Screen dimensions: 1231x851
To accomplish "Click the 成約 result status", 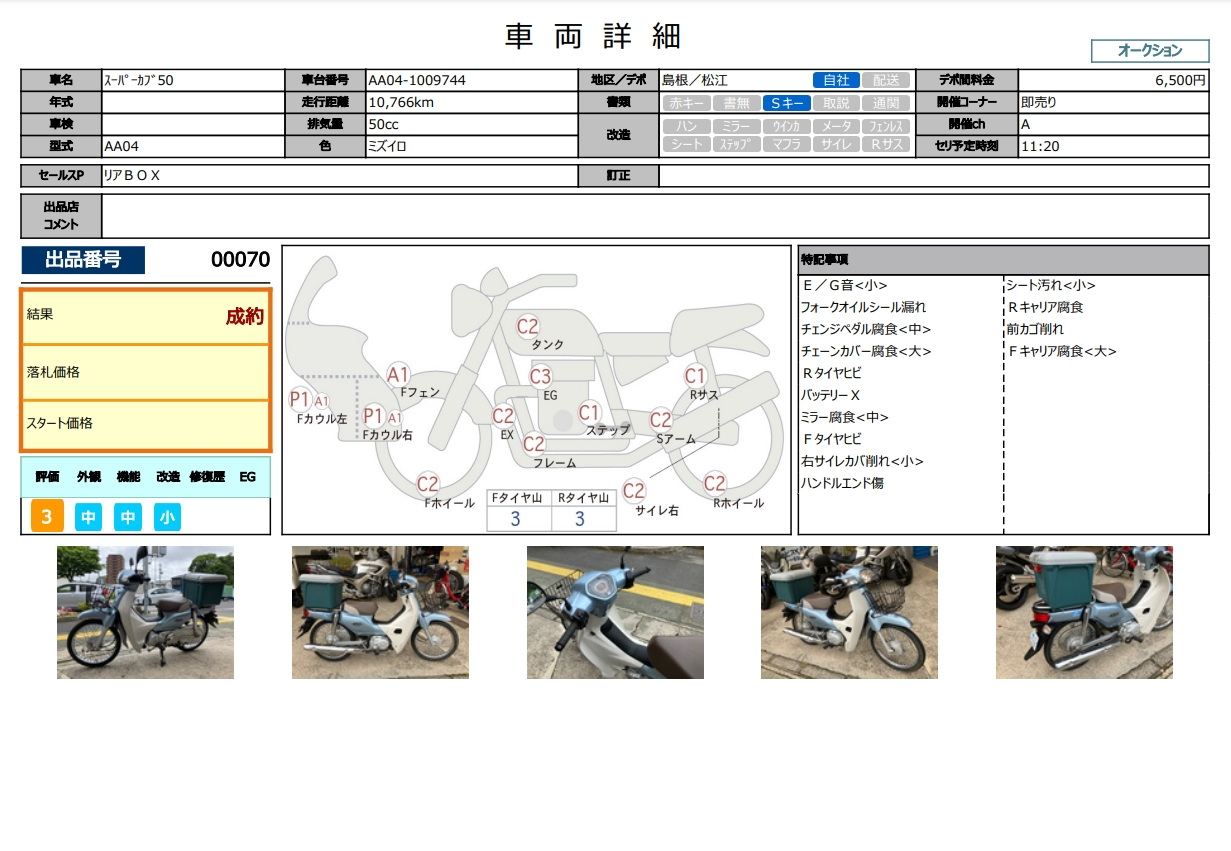I will [245, 317].
